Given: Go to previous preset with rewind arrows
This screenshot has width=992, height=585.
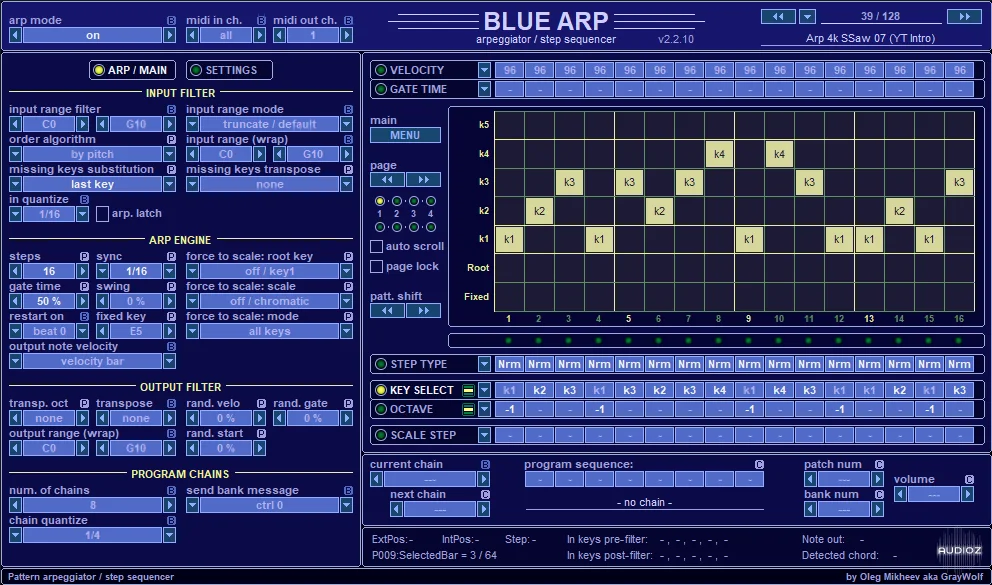Looking at the screenshot, I should coord(778,16).
